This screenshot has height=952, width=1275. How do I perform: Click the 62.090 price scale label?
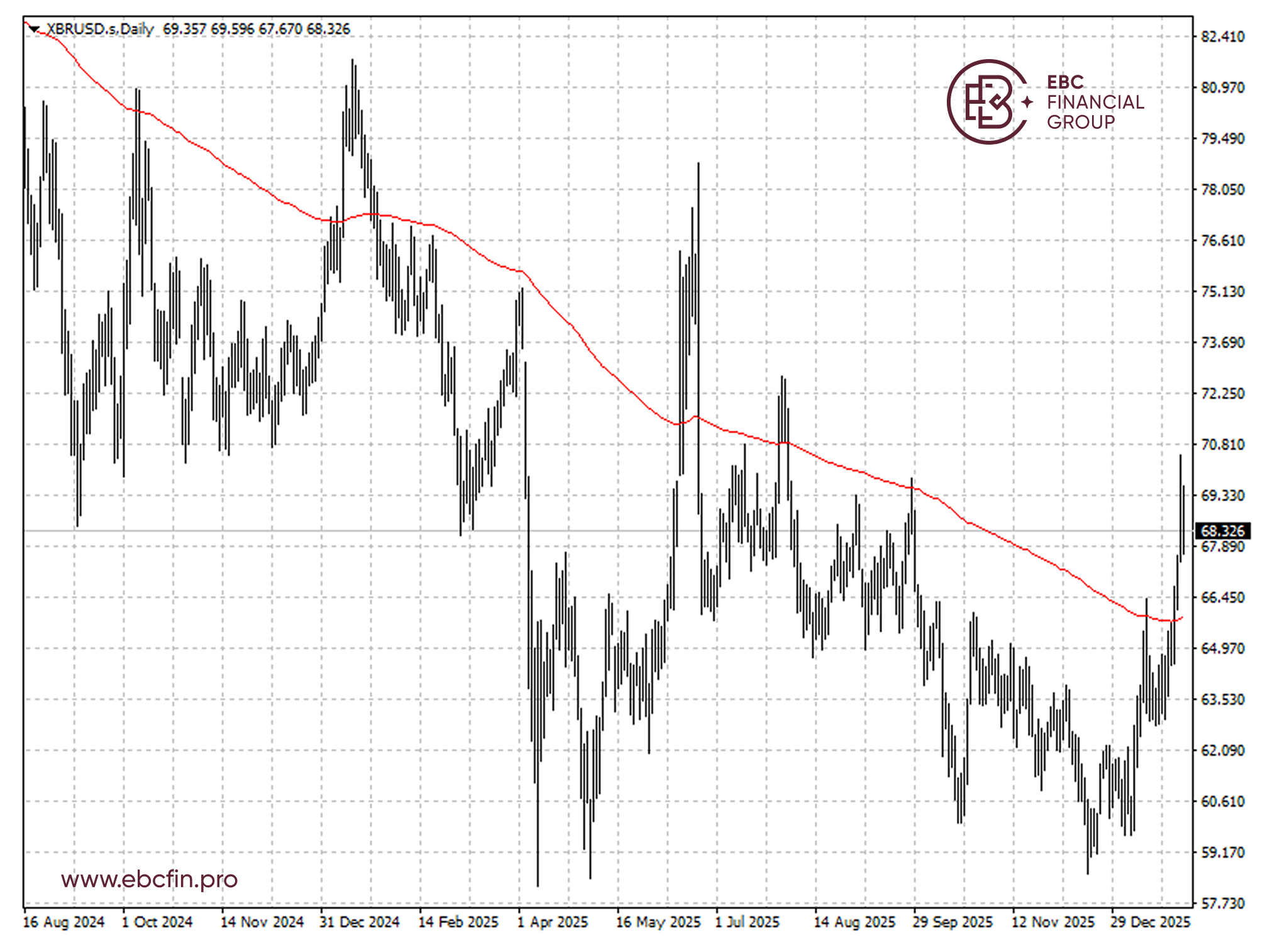point(1222,750)
